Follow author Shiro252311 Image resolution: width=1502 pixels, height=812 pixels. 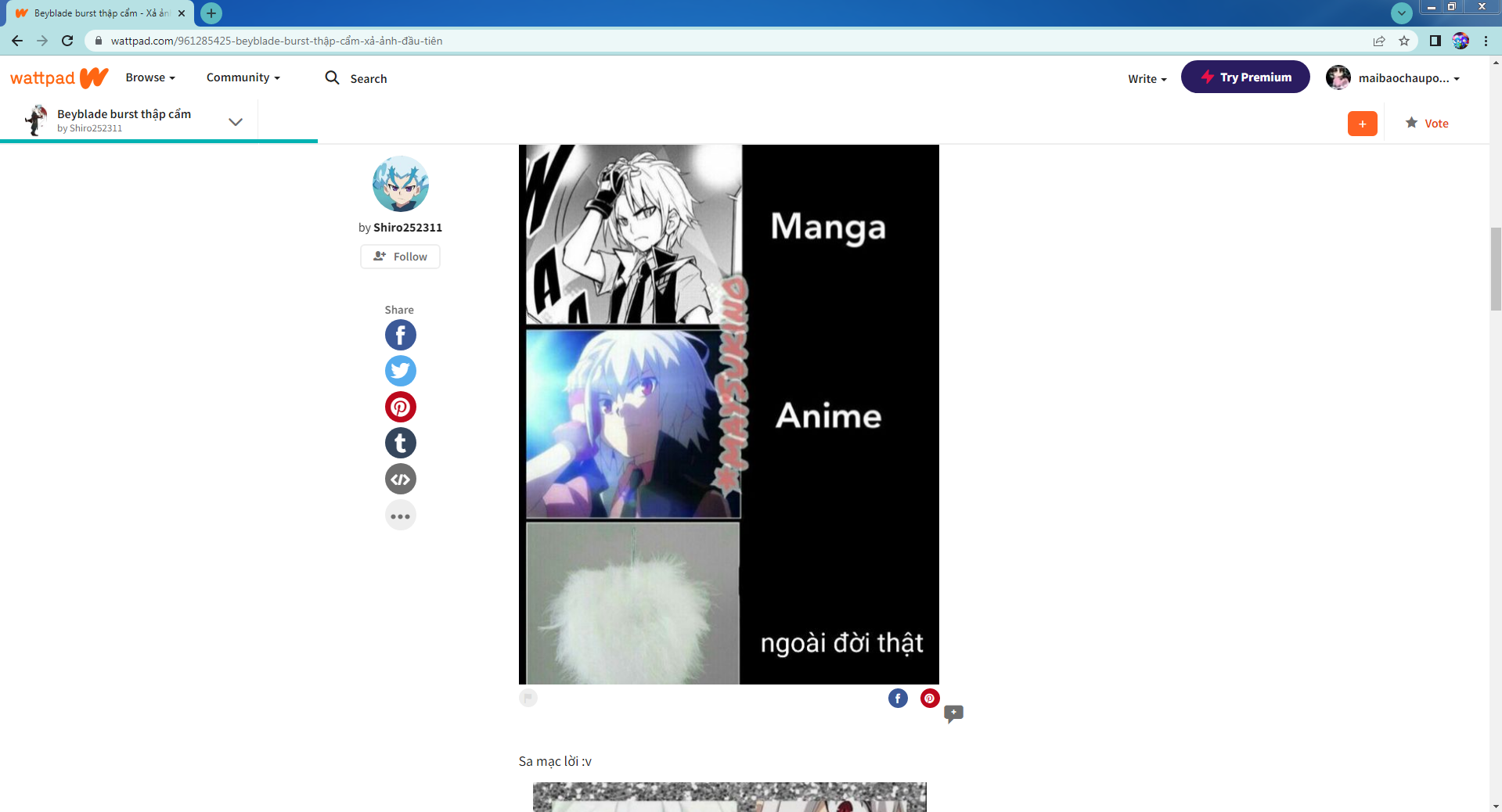tap(400, 257)
